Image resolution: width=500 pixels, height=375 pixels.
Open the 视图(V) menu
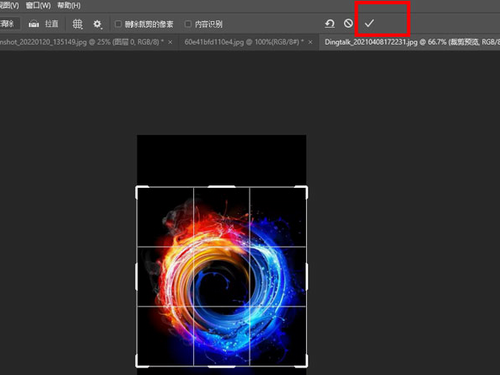tap(9, 6)
